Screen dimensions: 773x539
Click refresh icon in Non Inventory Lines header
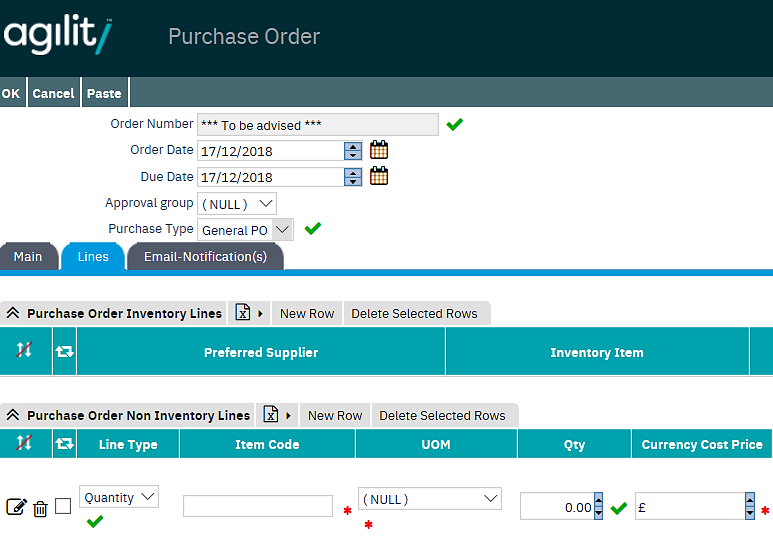[64, 444]
